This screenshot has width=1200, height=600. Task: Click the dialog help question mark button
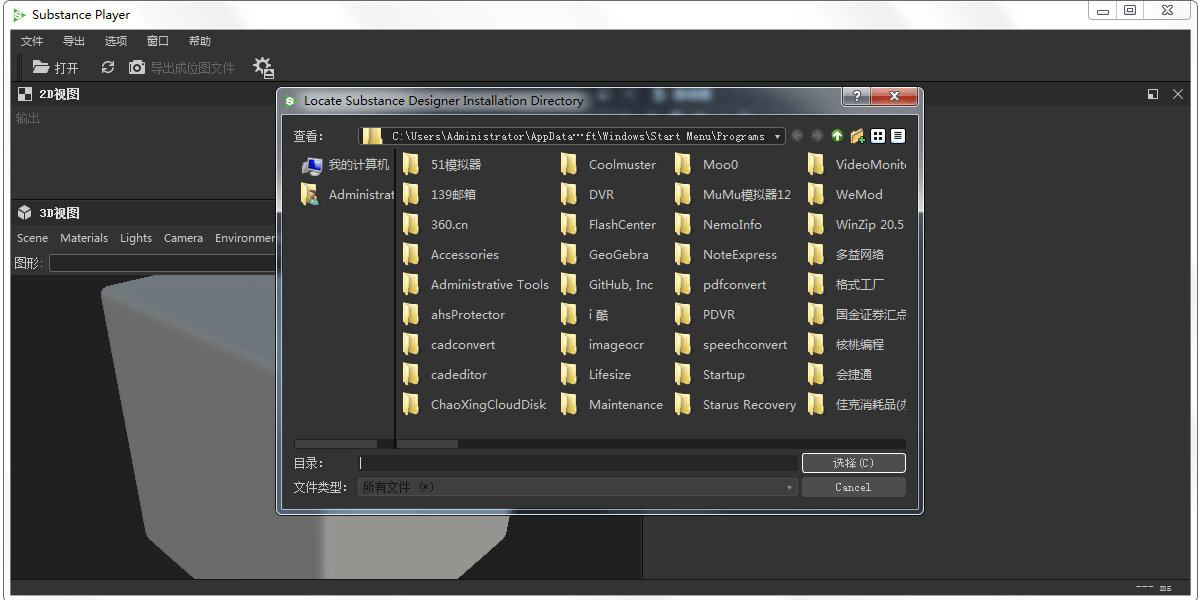coord(855,97)
